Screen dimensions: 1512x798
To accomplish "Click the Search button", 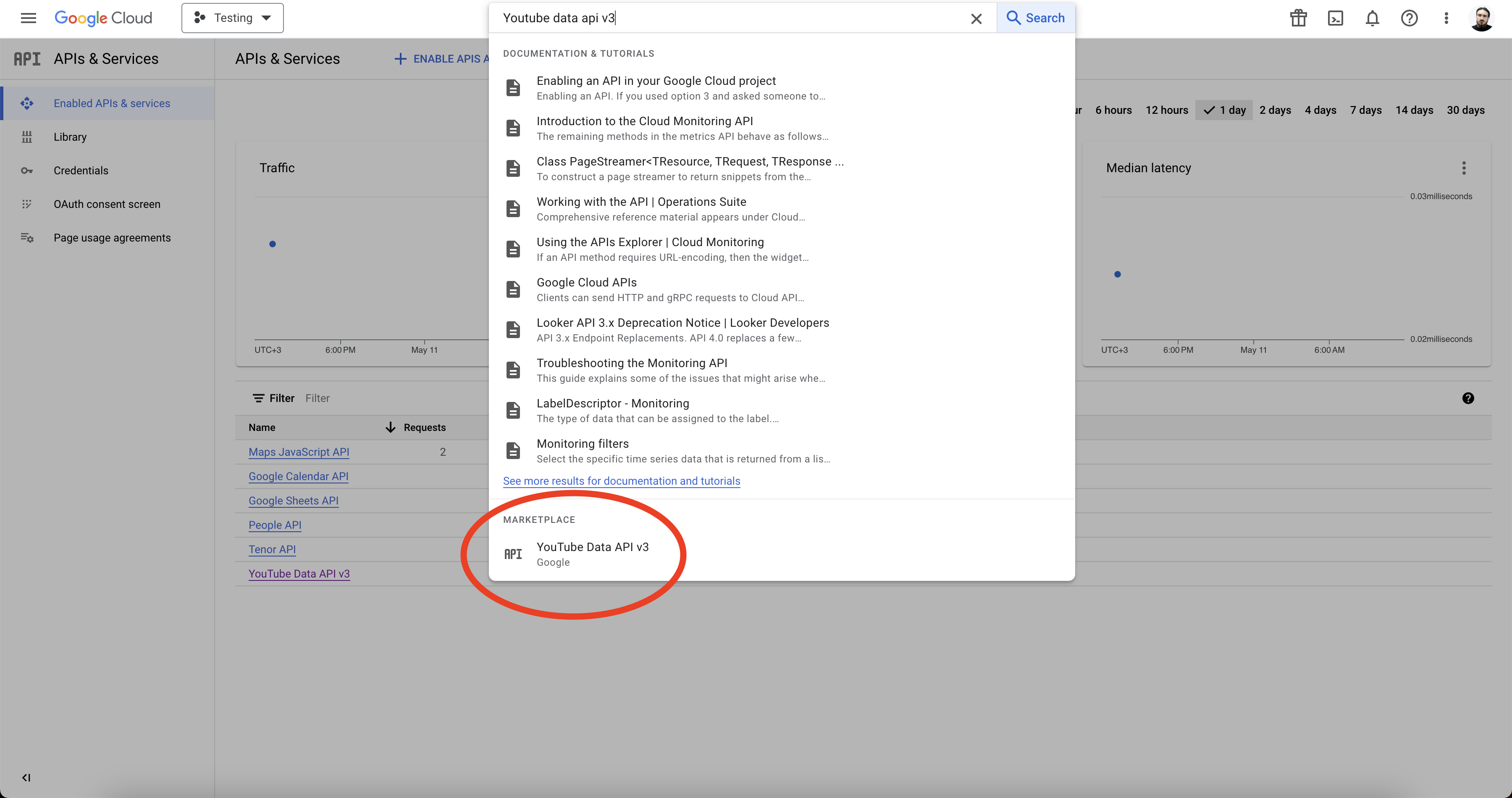I will [1036, 18].
